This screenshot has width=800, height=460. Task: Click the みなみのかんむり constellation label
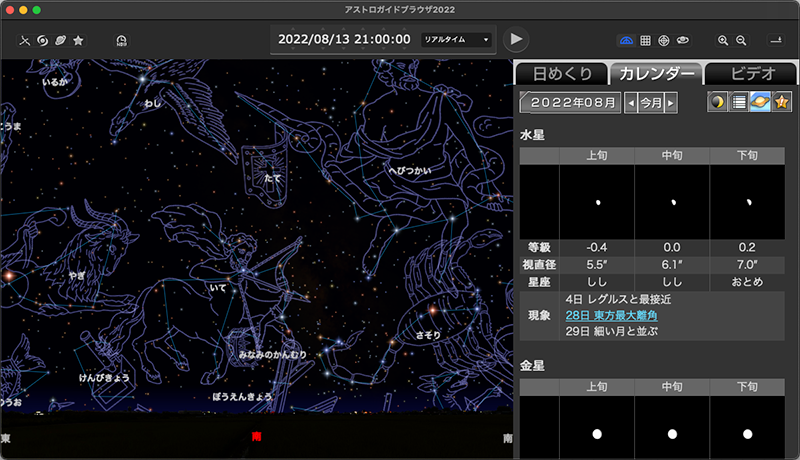(273, 354)
